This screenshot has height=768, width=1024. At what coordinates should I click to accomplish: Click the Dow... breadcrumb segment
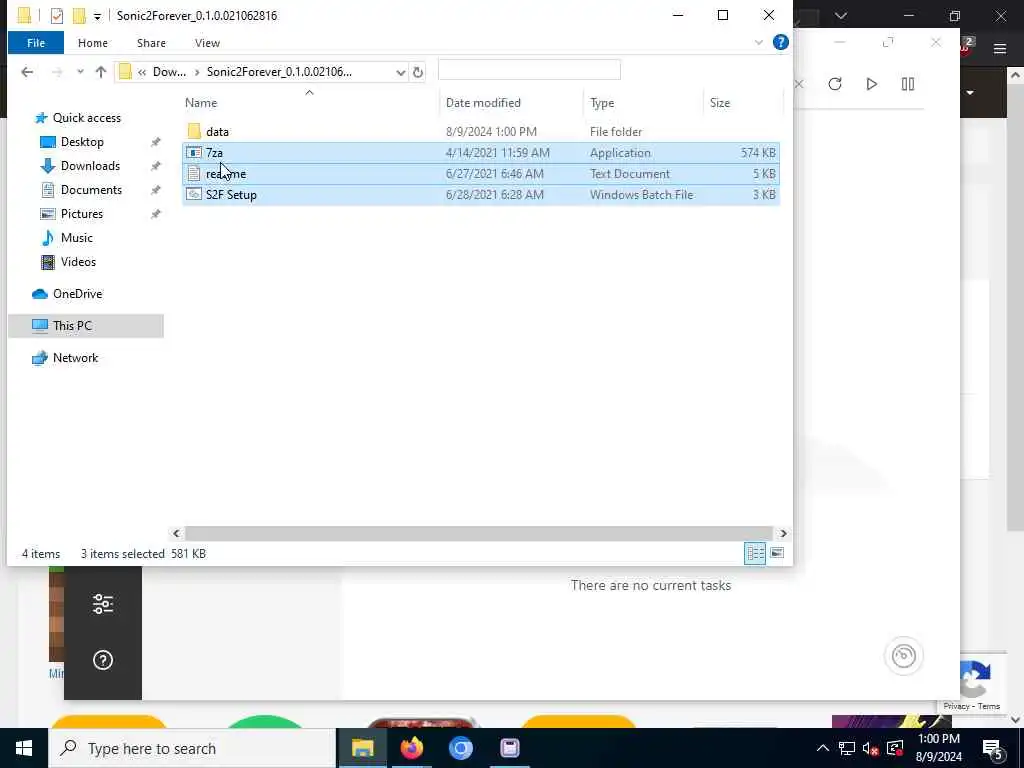[x=169, y=72]
